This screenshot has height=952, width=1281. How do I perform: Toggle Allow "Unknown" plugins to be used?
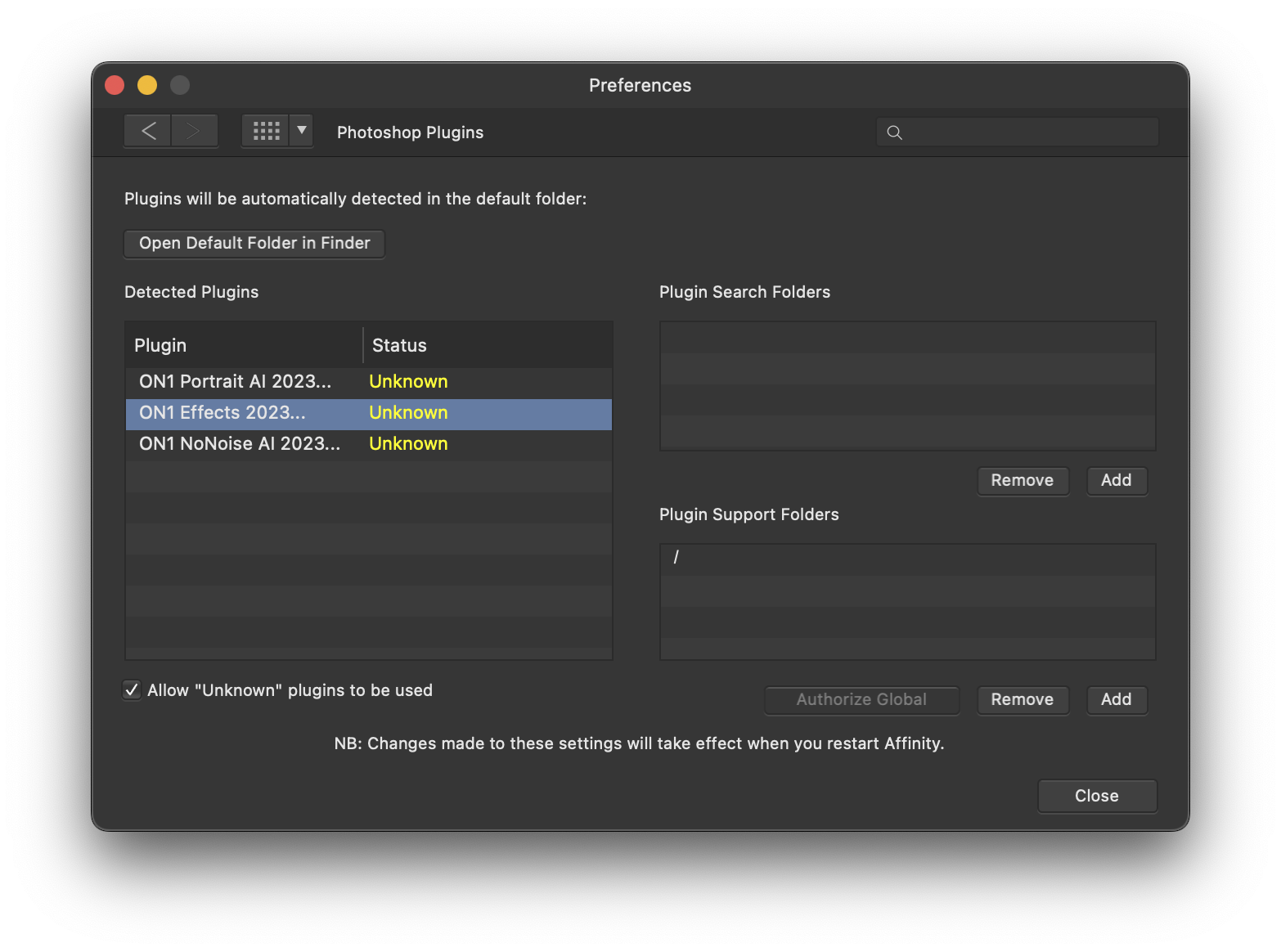[132, 690]
